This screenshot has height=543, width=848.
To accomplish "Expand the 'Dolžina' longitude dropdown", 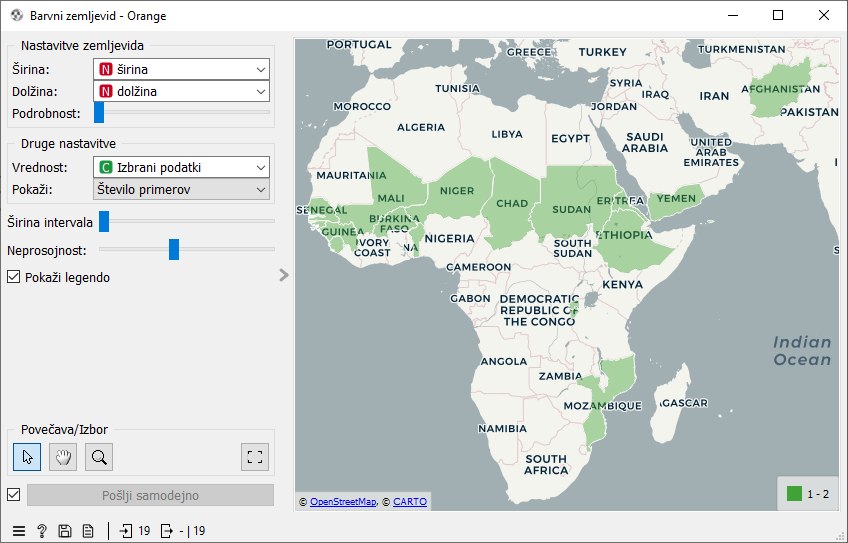I will 181,91.
